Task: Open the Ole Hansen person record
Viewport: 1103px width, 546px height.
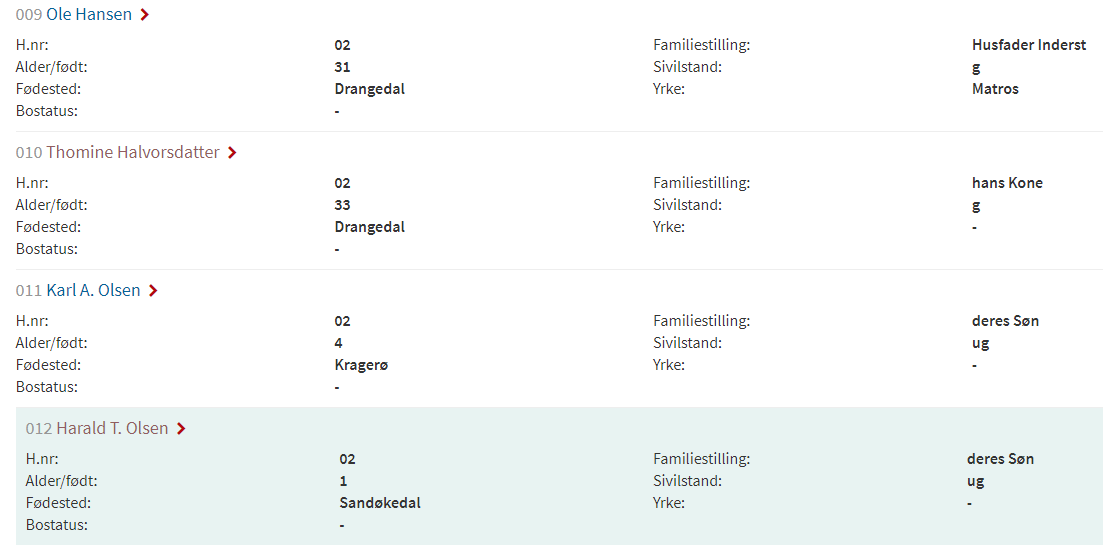Action: pos(89,14)
